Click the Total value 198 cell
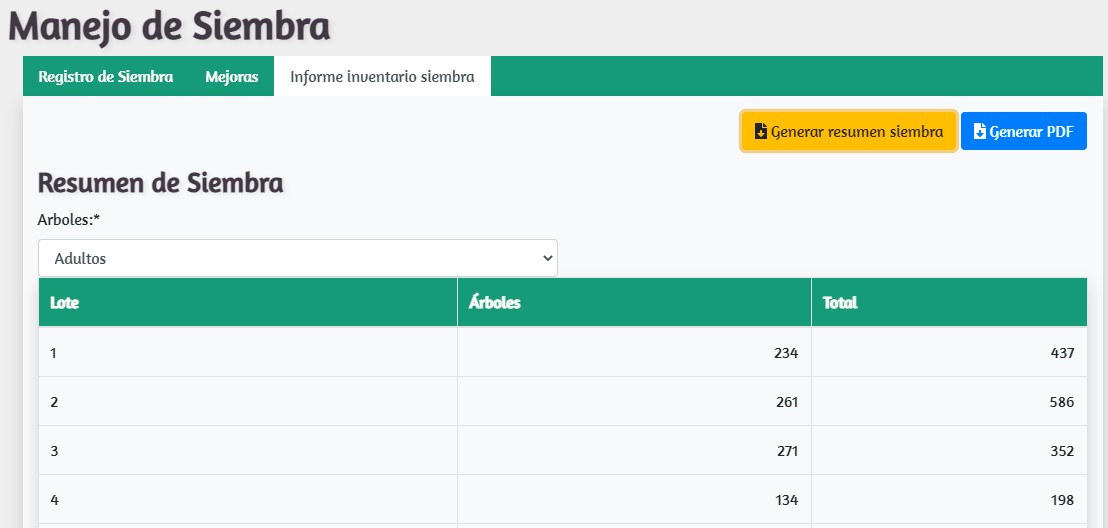 [x=1061, y=500]
